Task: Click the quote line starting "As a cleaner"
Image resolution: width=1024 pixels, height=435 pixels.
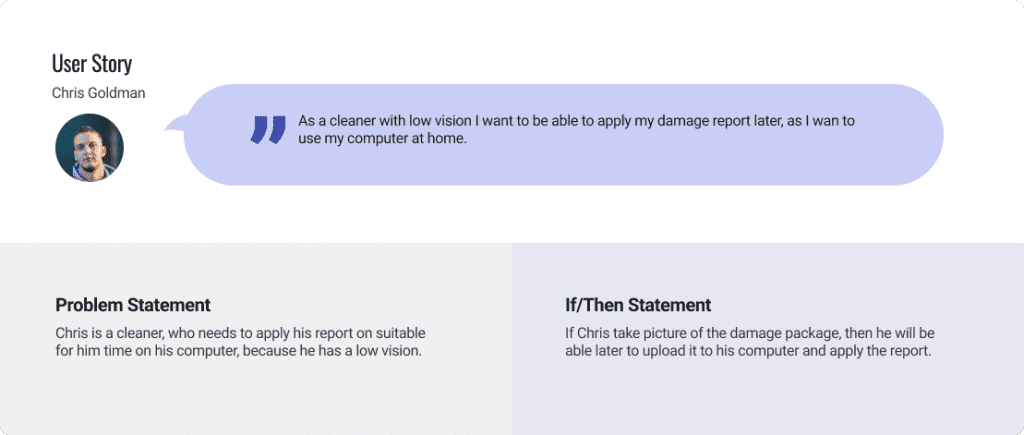Action: pyautogui.click(x=576, y=121)
